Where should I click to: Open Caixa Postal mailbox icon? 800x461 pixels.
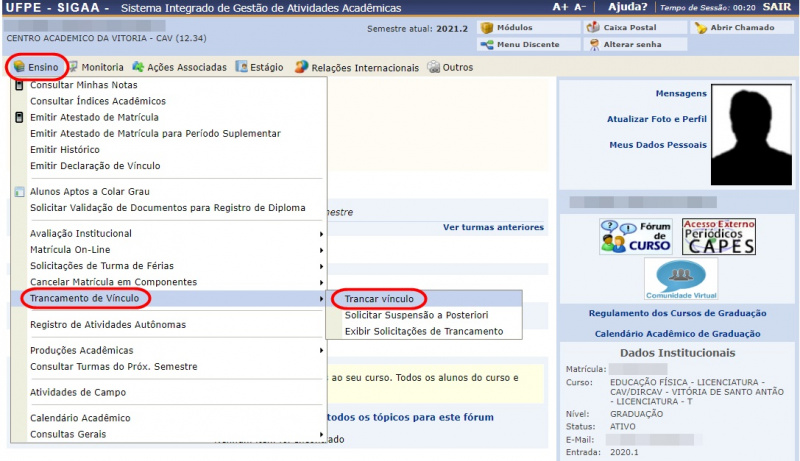594,27
